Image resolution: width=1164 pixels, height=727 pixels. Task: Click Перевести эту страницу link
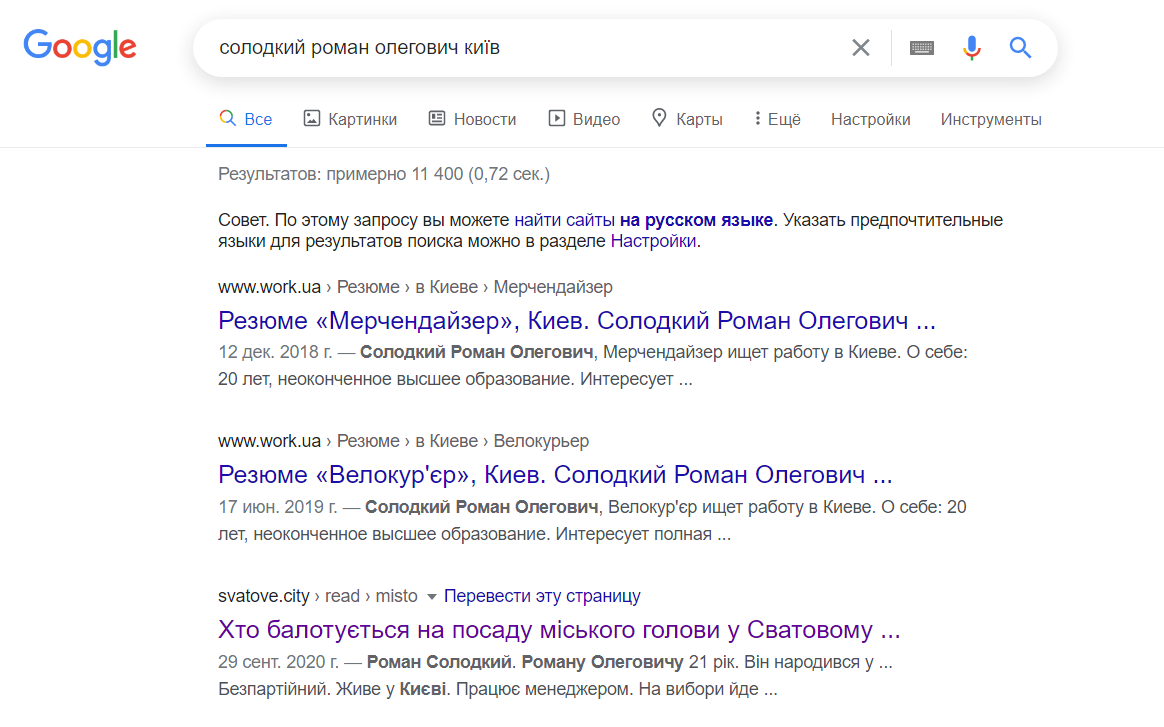coord(542,596)
